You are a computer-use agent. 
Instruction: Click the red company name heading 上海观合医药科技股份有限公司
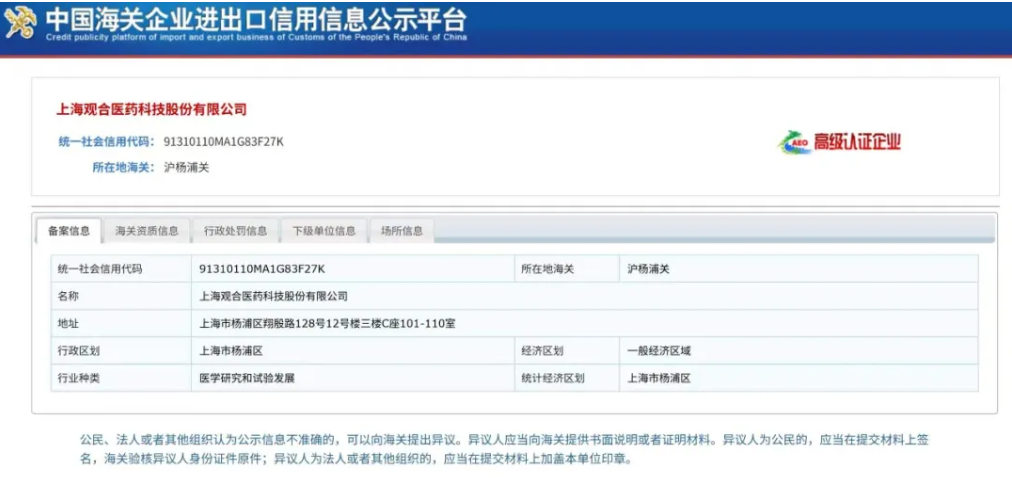[152, 110]
